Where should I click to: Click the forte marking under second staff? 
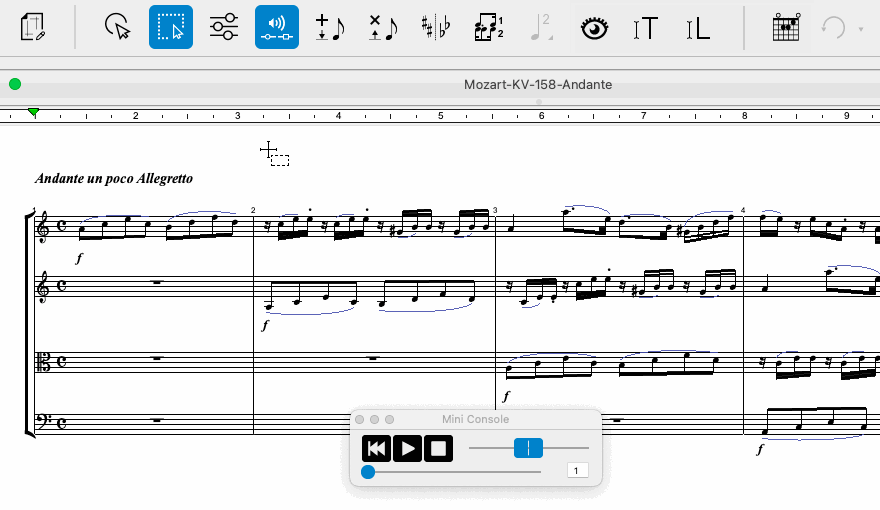(265, 325)
